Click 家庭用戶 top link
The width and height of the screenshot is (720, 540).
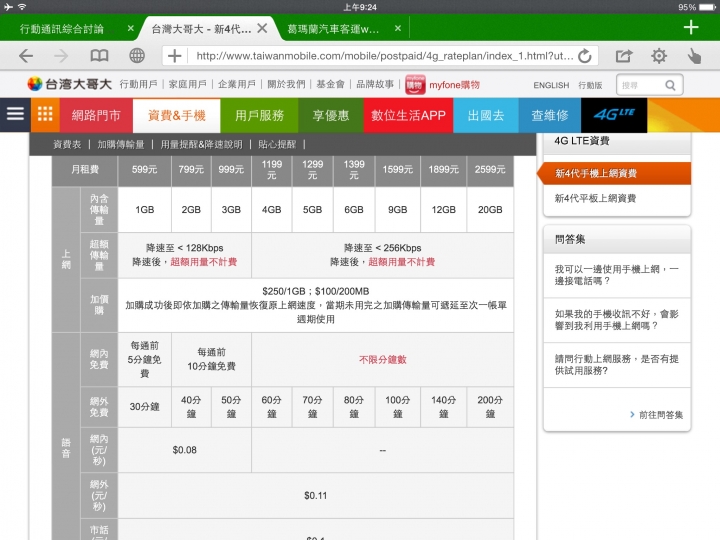(187, 84)
